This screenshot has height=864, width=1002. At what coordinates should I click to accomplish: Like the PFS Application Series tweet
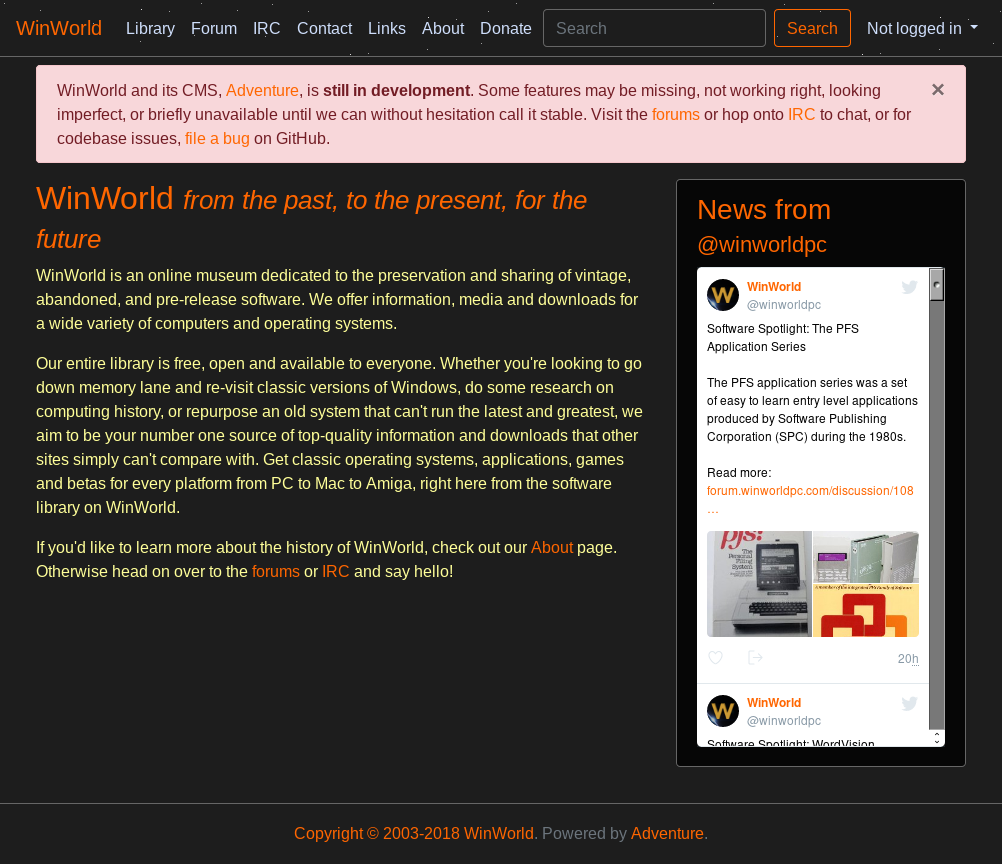[715, 657]
